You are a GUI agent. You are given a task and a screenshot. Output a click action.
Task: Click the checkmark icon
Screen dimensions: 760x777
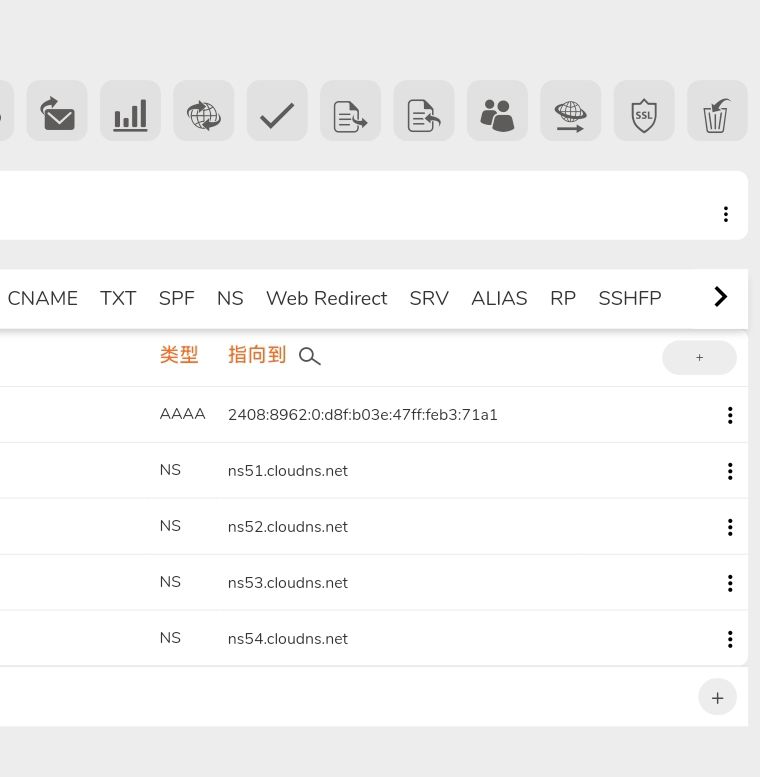277,111
